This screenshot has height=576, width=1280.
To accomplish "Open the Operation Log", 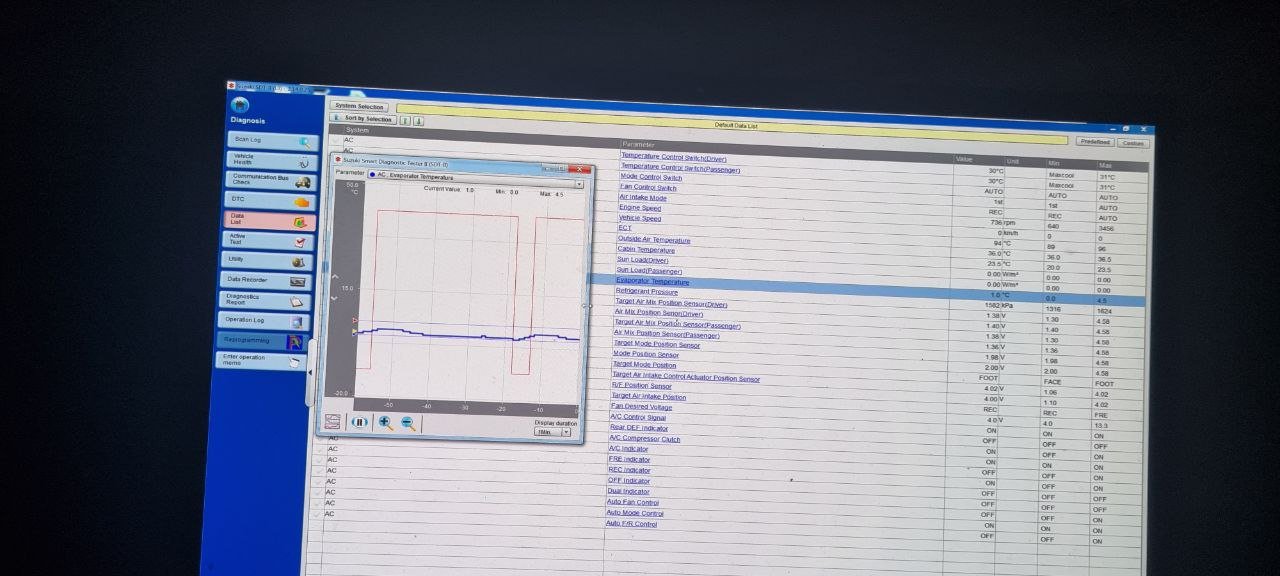I will click(x=262, y=321).
